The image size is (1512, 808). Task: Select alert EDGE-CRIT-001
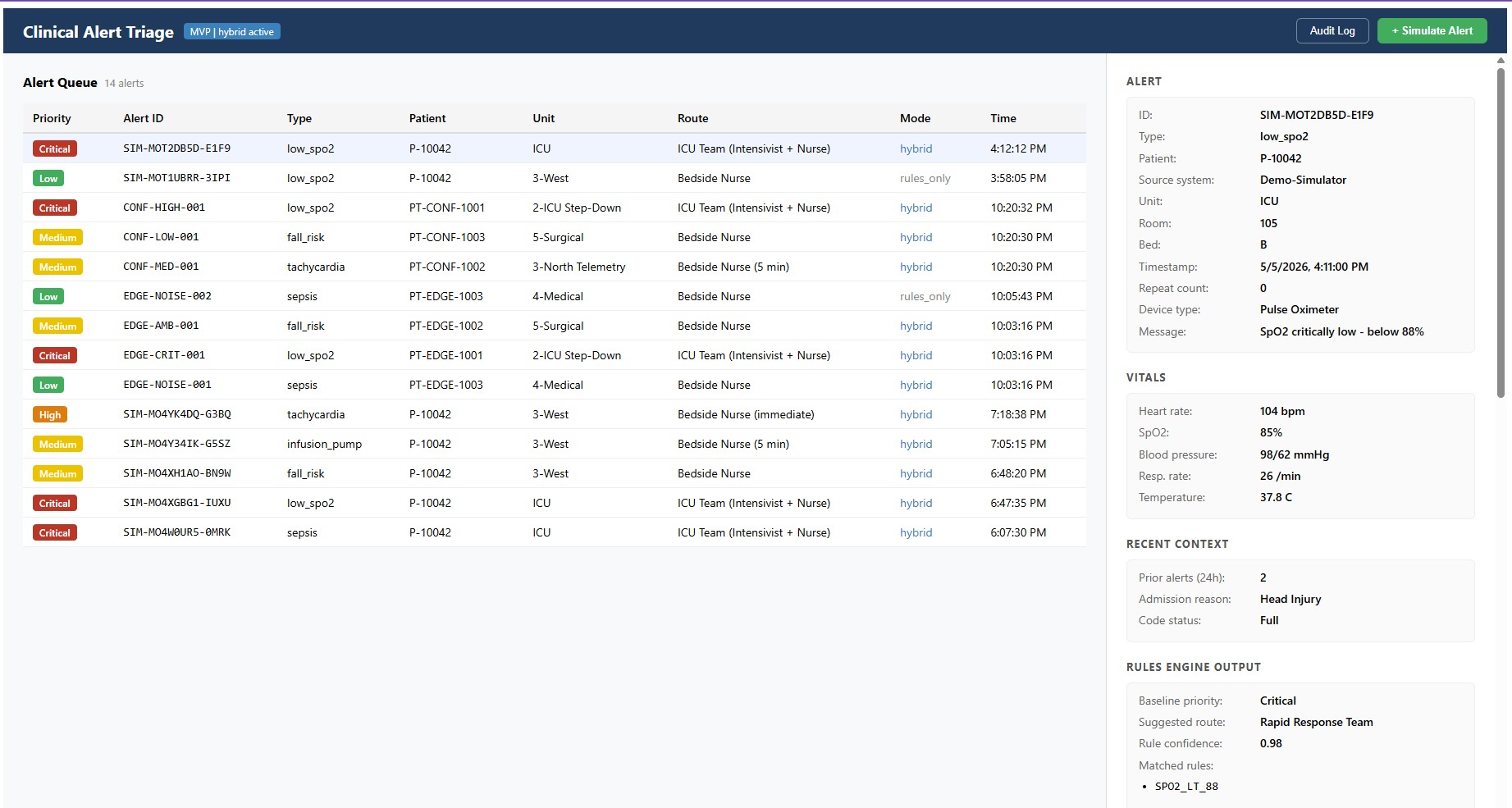coord(554,355)
